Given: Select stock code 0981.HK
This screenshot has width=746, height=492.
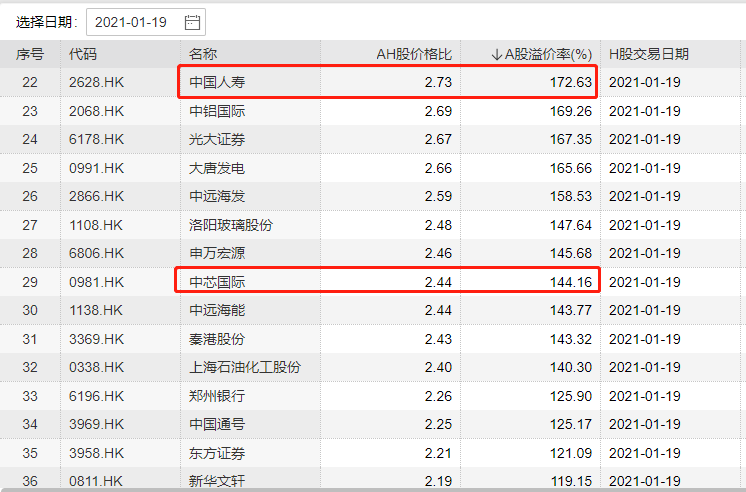Looking at the screenshot, I should click(x=97, y=282).
